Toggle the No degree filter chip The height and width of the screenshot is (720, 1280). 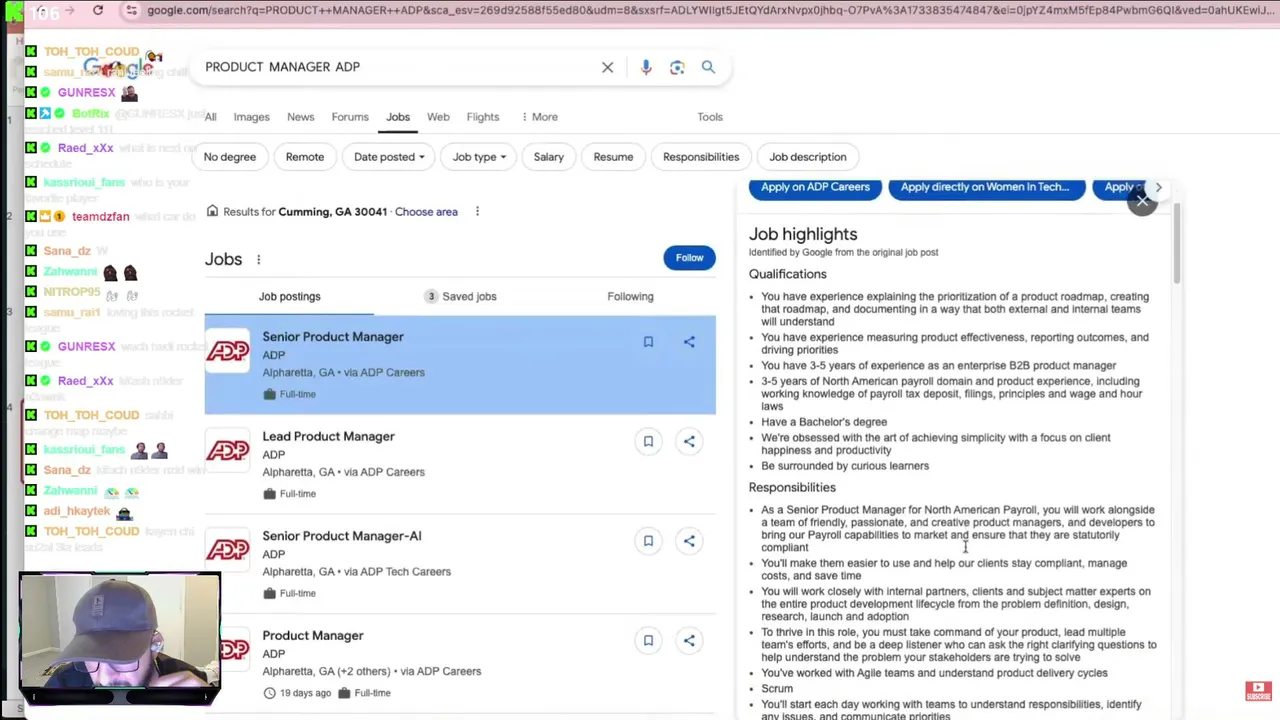pyautogui.click(x=230, y=157)
